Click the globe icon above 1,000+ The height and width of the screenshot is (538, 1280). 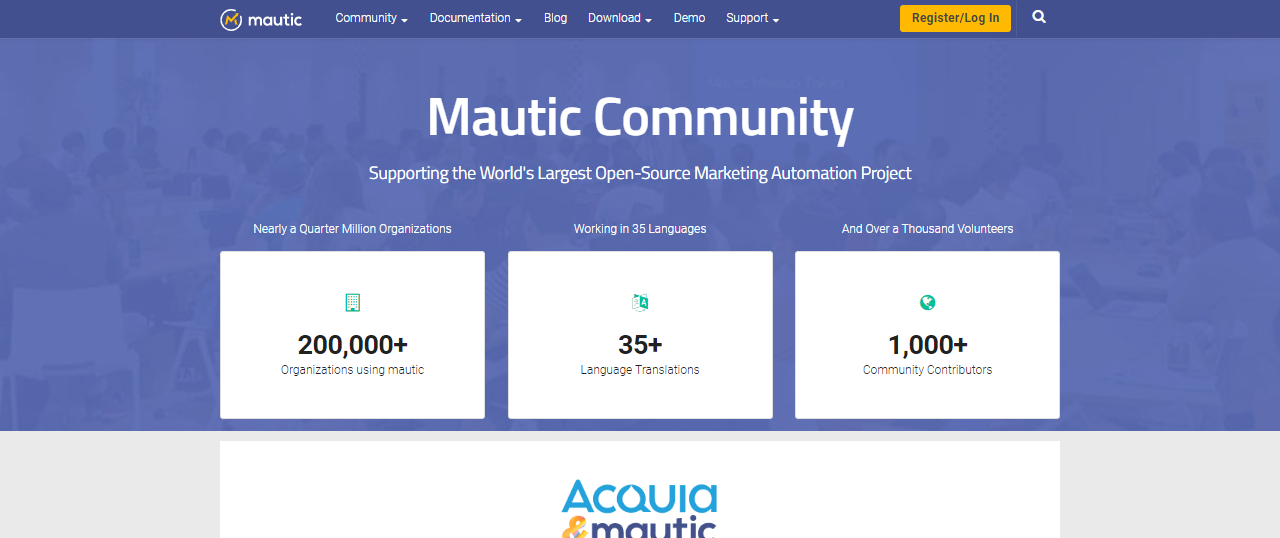point(927,302)
